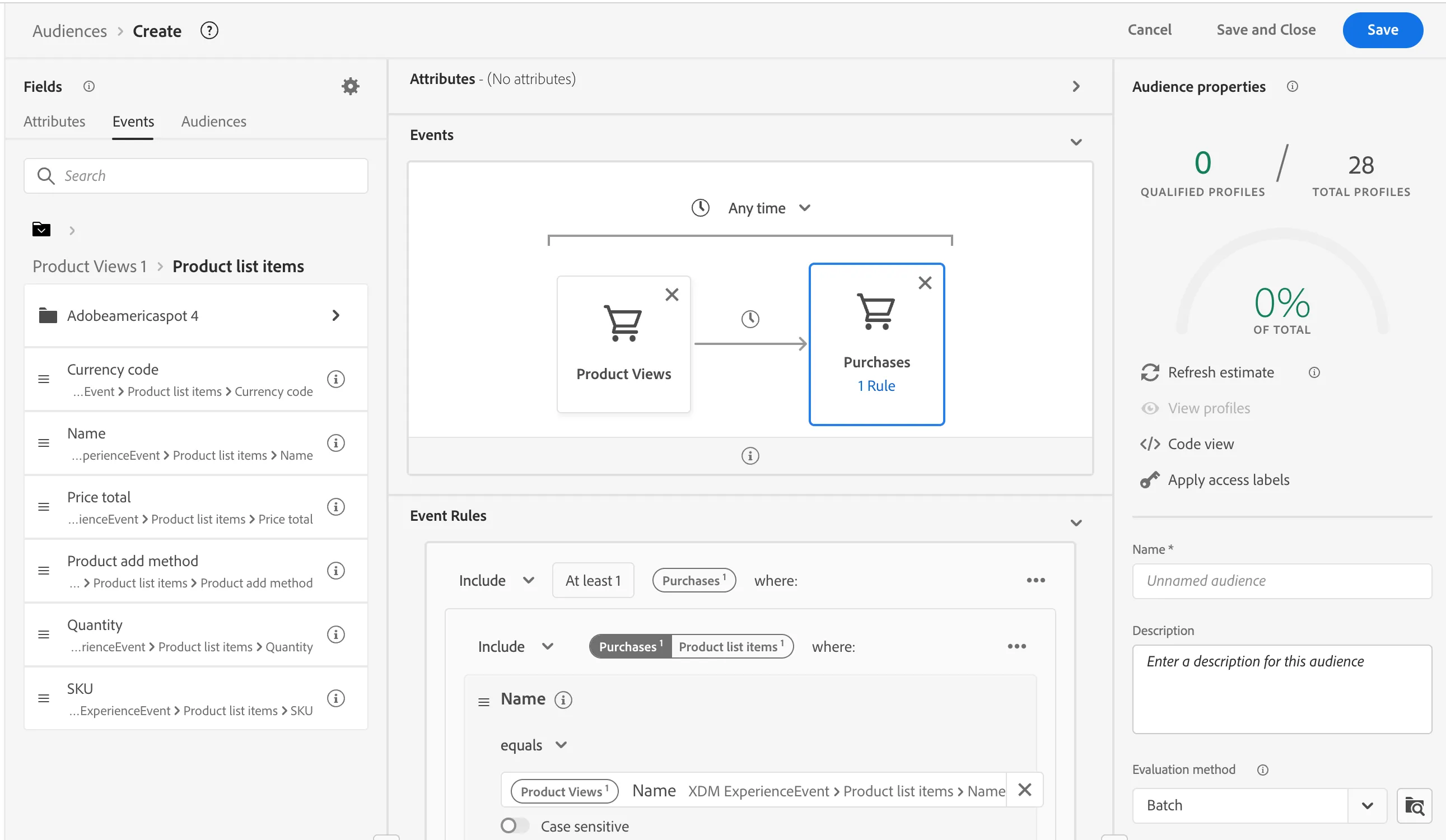Click the info icon beside Fields heading
Screen dimensions: 1446x840
pos(89,86)
